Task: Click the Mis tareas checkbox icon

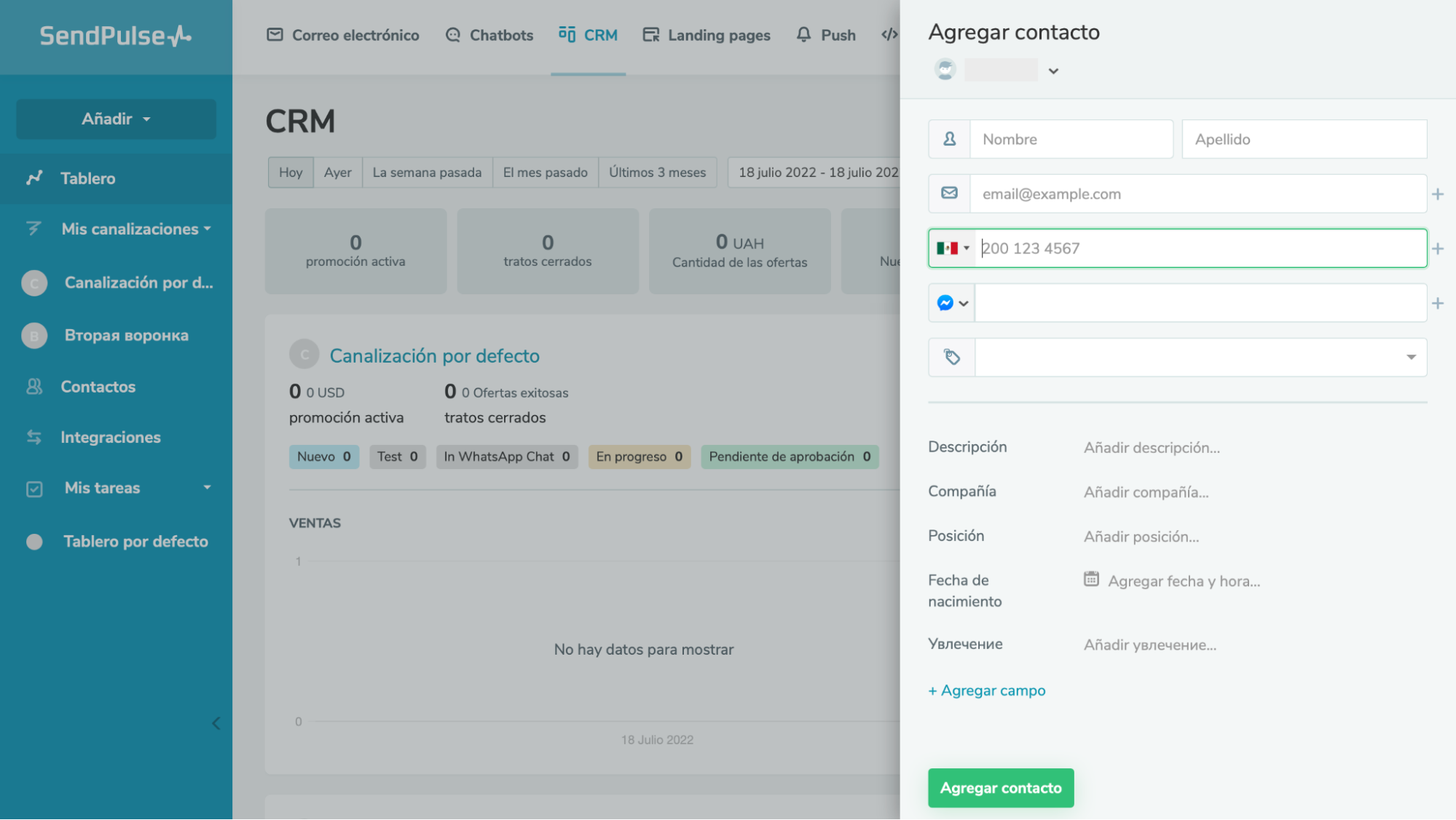Action: pyautogui.click(x=34, y=489)
